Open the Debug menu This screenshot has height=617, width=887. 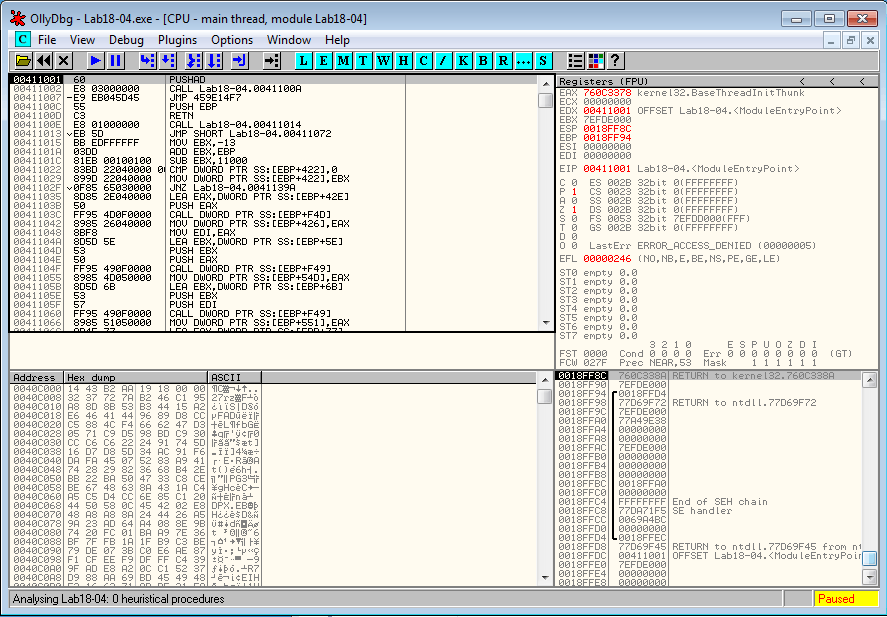[x=126, y=40]
